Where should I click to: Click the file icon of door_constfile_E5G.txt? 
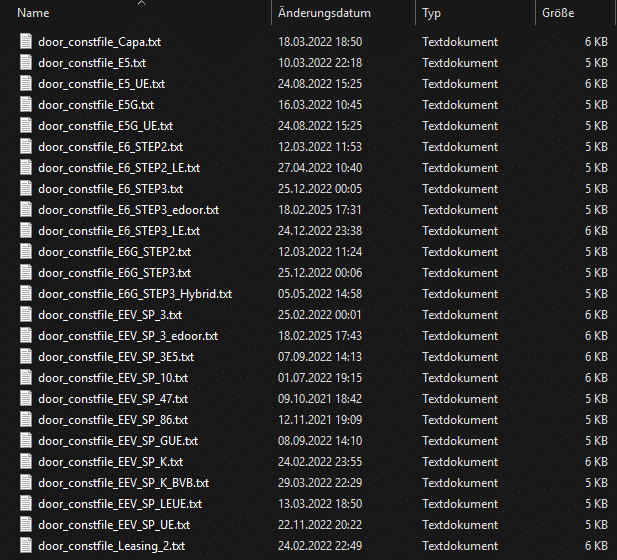[x=27, y=105]
